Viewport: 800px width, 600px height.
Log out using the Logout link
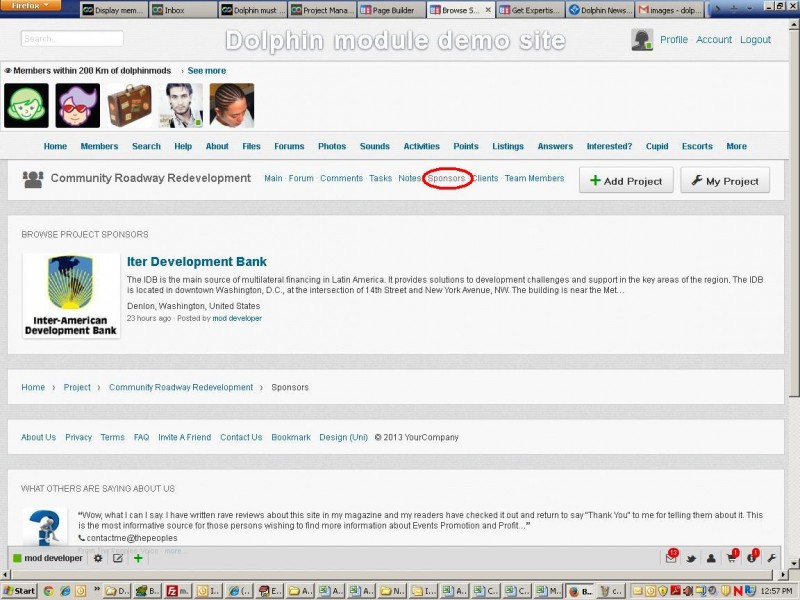click(x=755, y=40)
